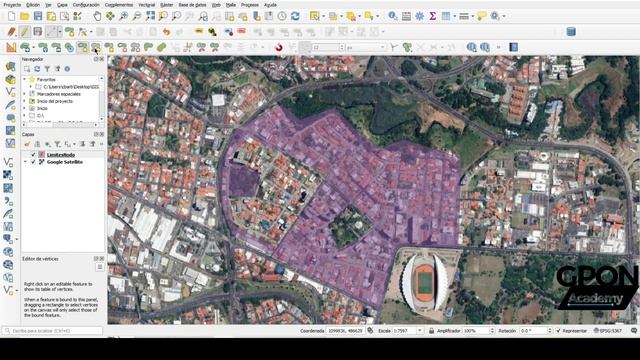Select the Google Satellite layer name
The image size is (640, 360).
click(64, 162)
